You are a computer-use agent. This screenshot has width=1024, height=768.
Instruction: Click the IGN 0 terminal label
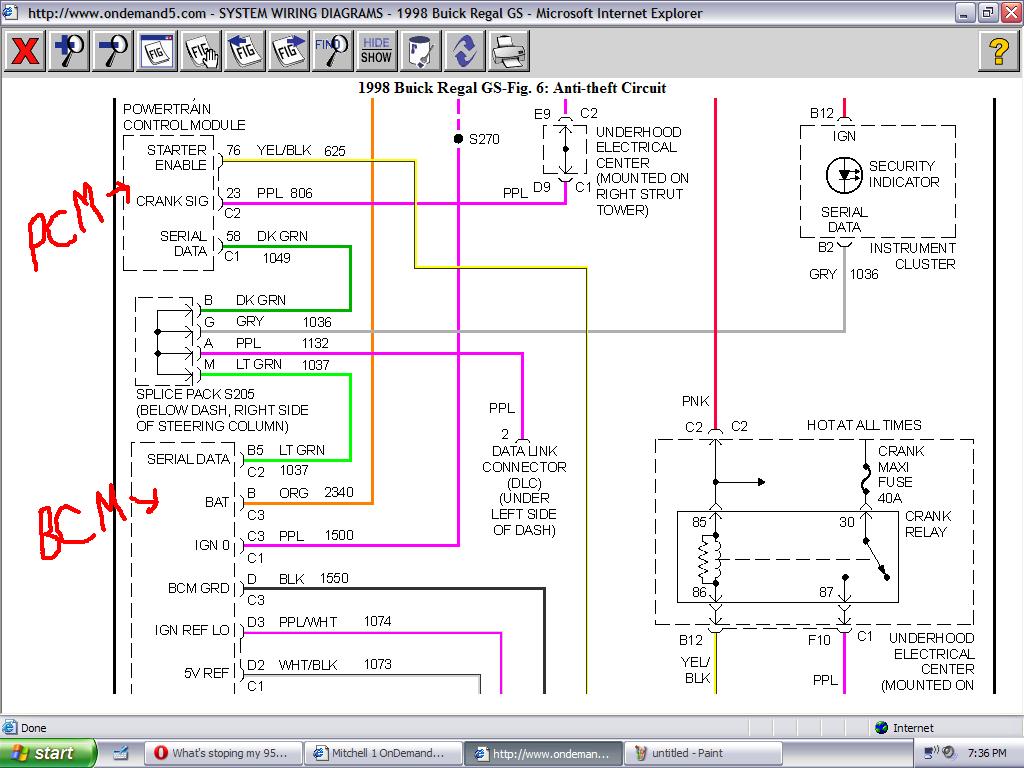point(212,545)
